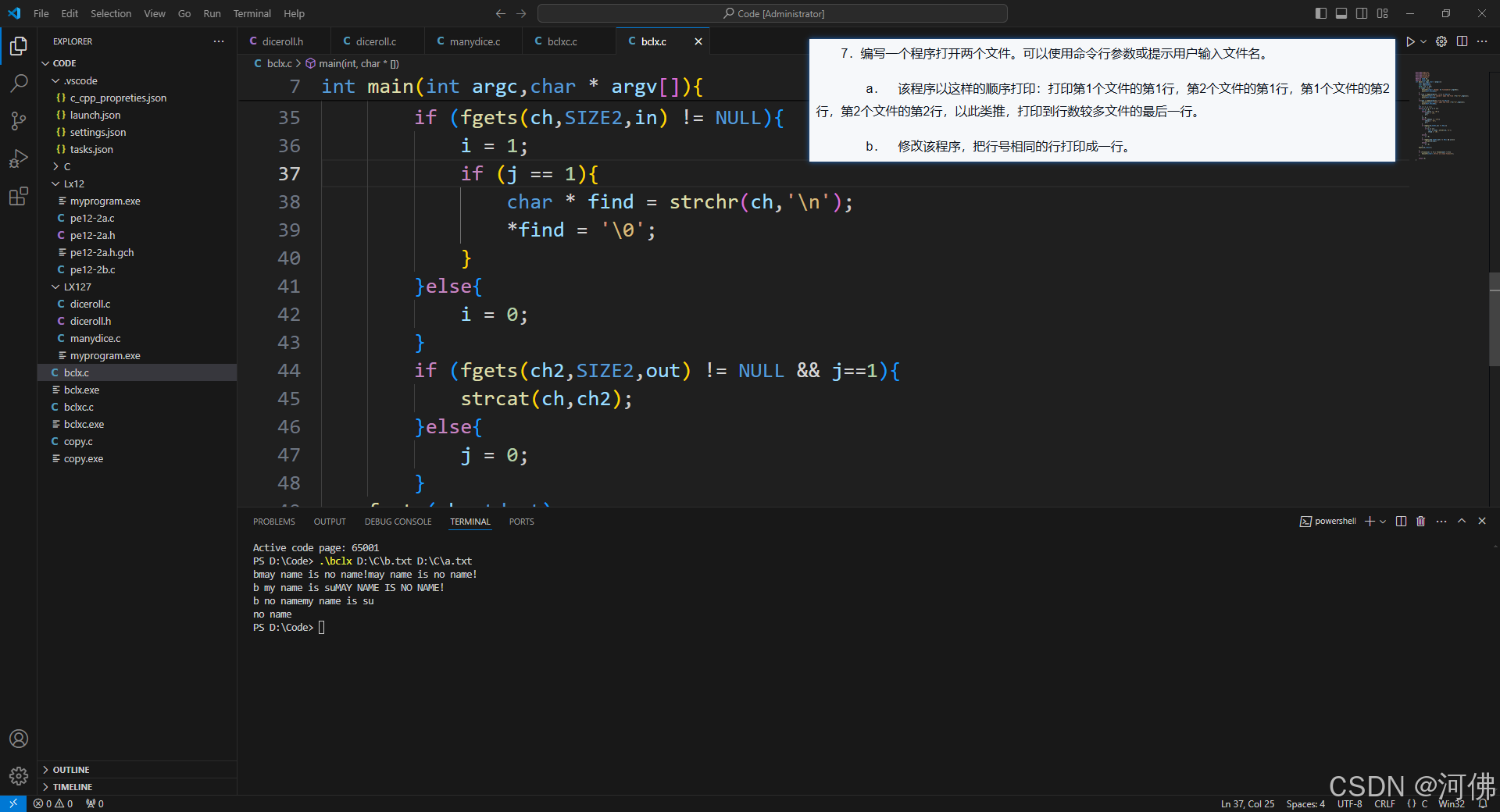The width and height of the screenshot is (1500, 812).
Task: Click the editor vertical scrollbar
Action: pos(1494,320)
